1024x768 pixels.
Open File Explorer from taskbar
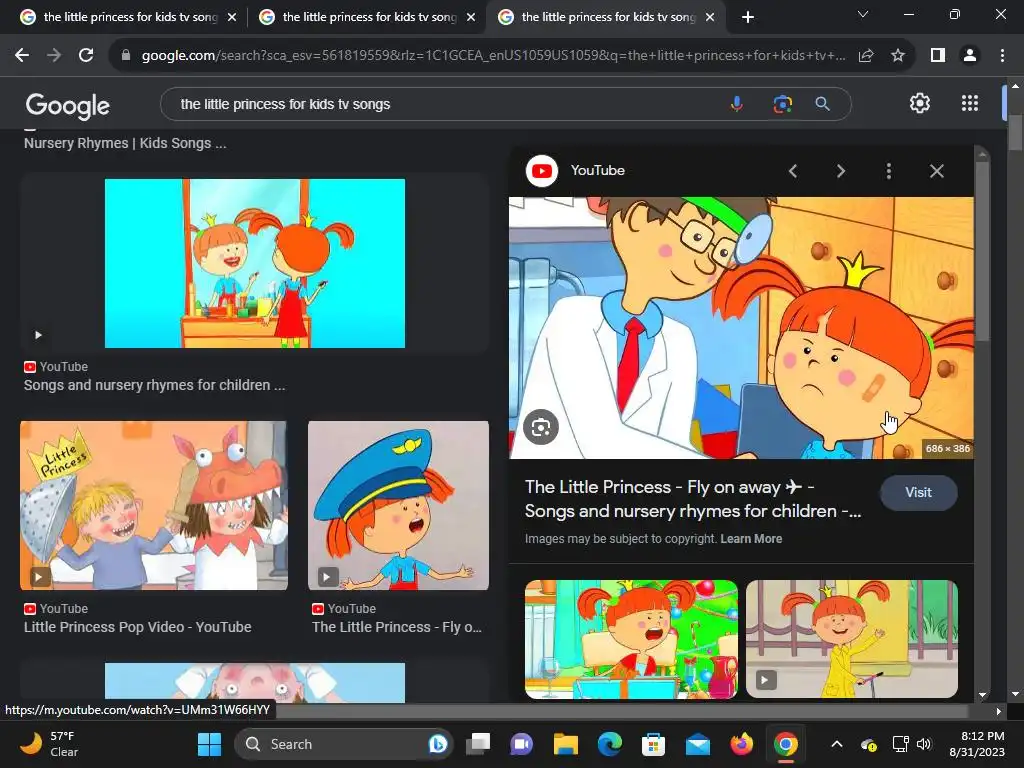566,744
